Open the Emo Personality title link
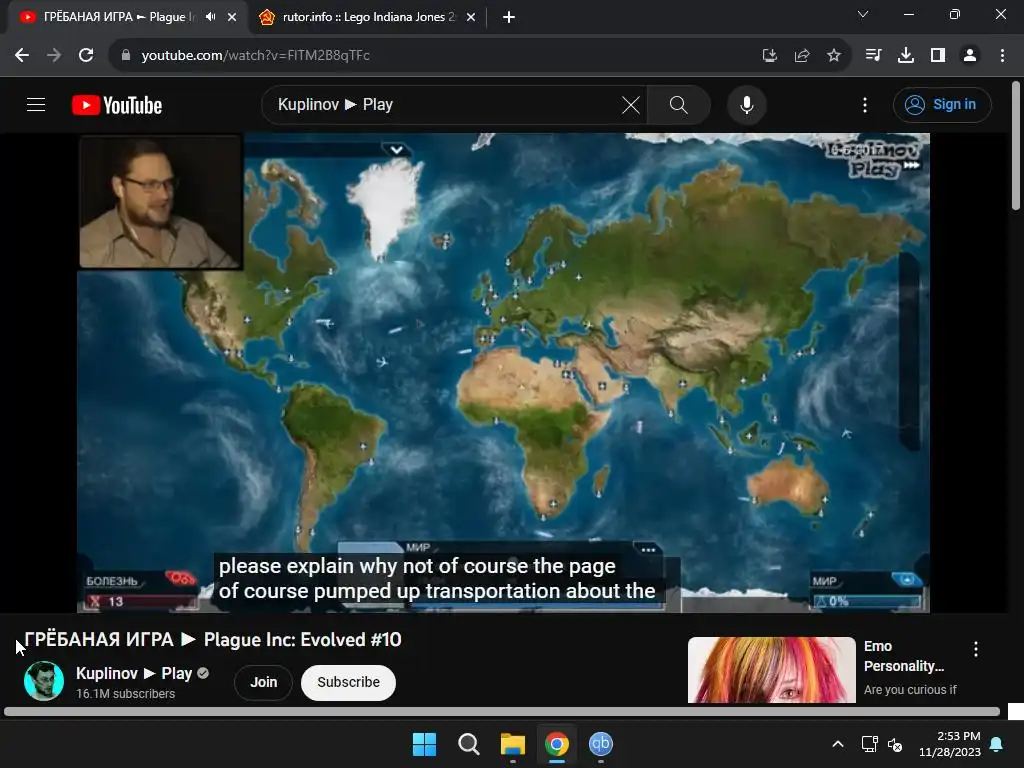 904,656
